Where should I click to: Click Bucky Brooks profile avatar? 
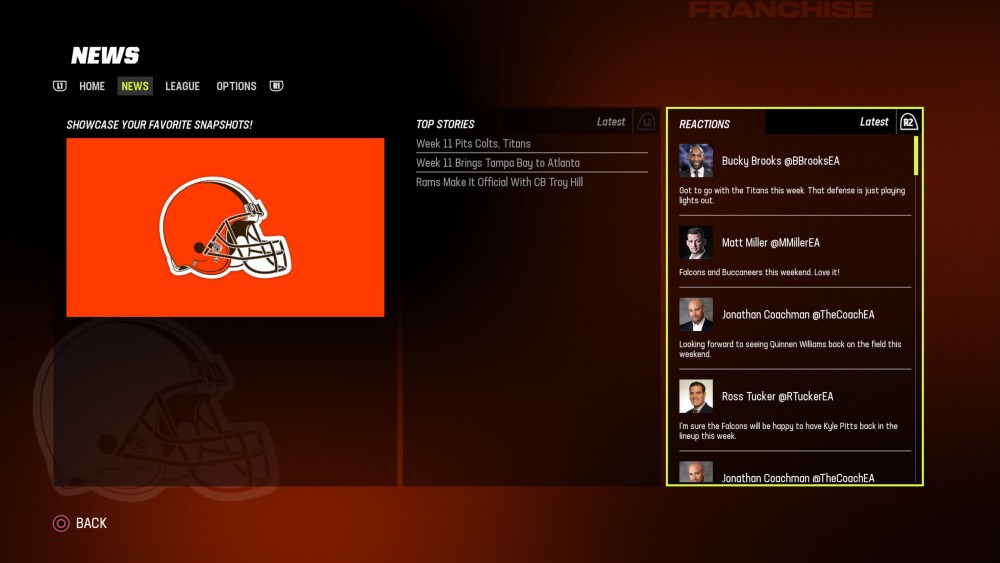[x=696, y=161]
